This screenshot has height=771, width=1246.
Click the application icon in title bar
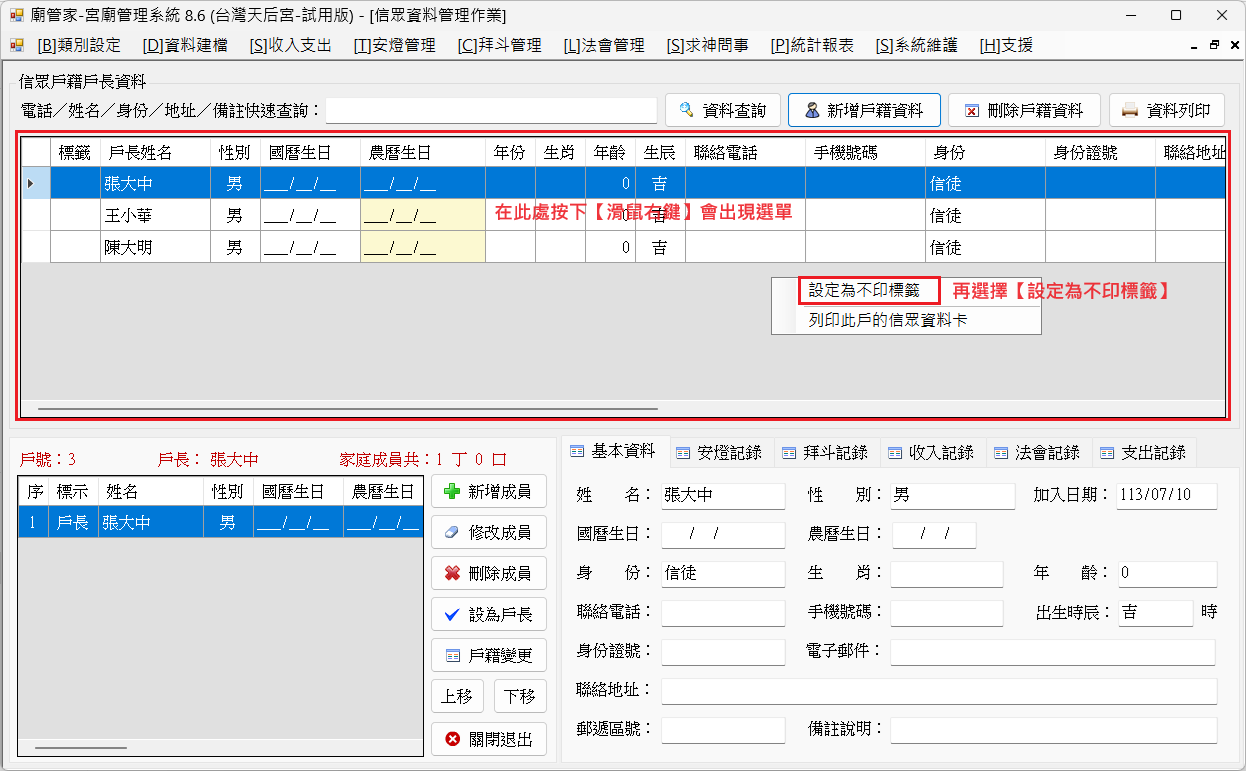[16, 15]
